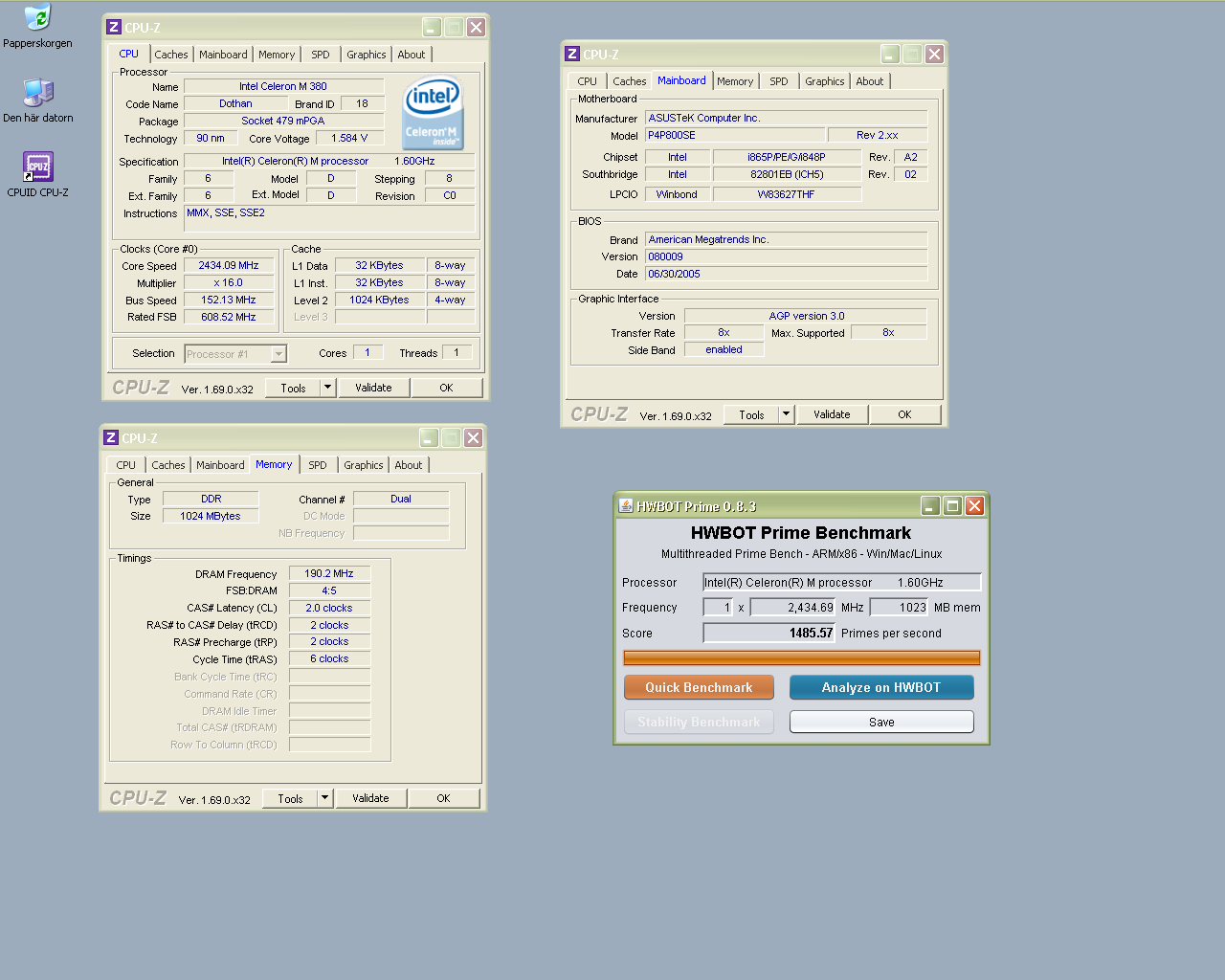This screenshot has height=980, width=1225.
Task: Open Caches tab in the Memory window
Action: coord(168,465)
